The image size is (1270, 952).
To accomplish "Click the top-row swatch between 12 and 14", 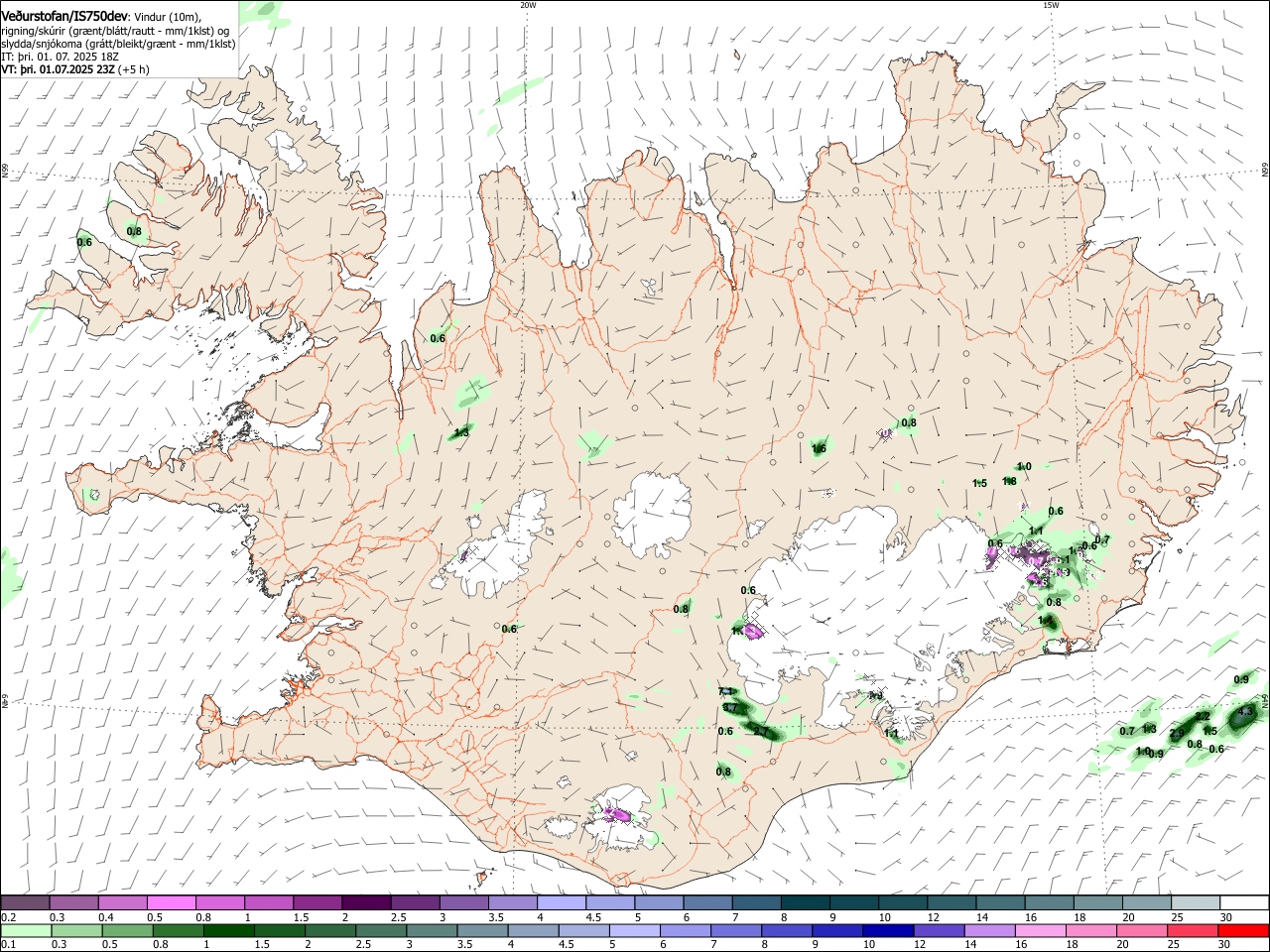I will (x=952, y=903).
